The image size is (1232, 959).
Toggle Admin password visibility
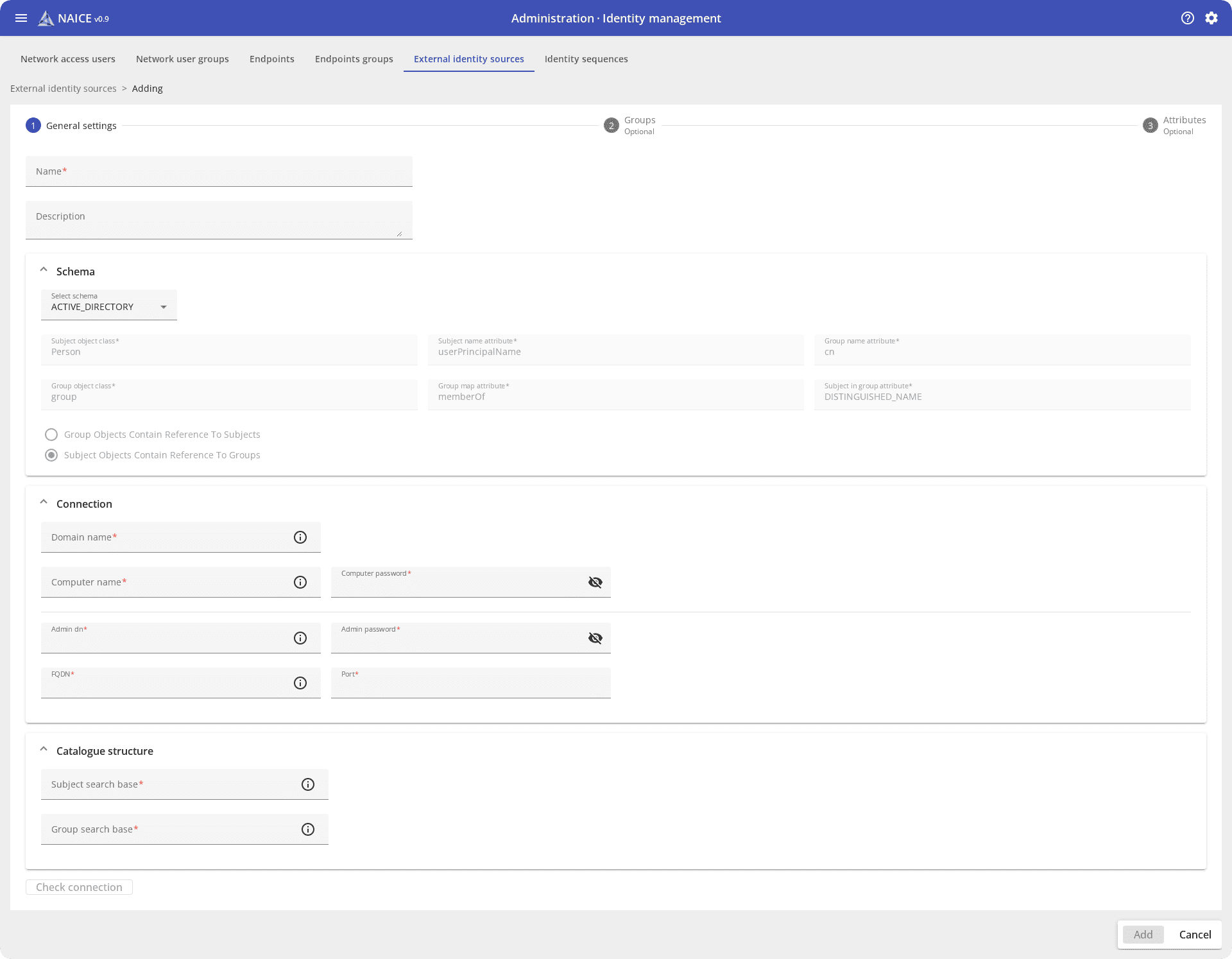[x=595, y=638]
